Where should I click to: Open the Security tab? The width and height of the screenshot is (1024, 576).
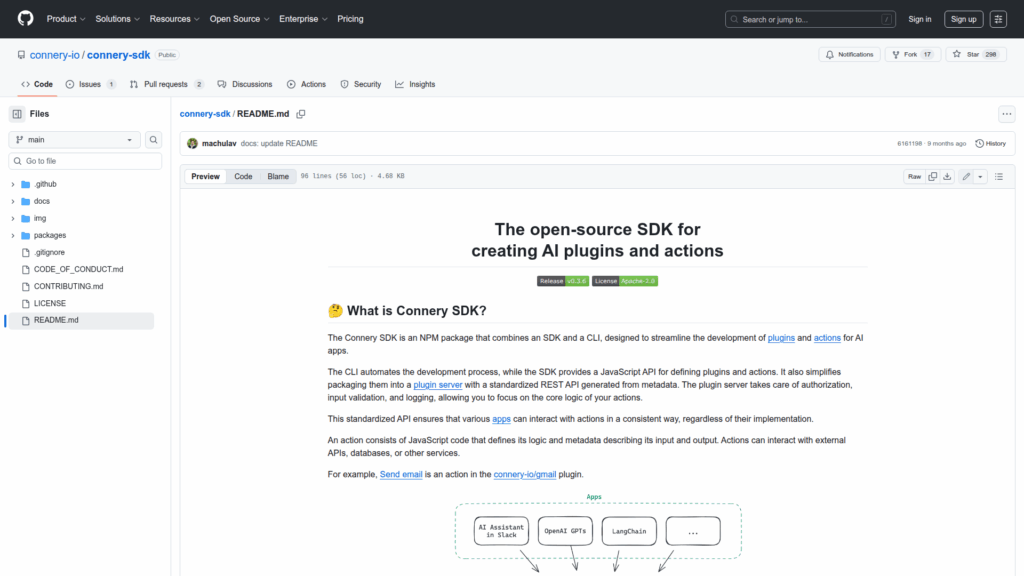(x=360, y=84)
